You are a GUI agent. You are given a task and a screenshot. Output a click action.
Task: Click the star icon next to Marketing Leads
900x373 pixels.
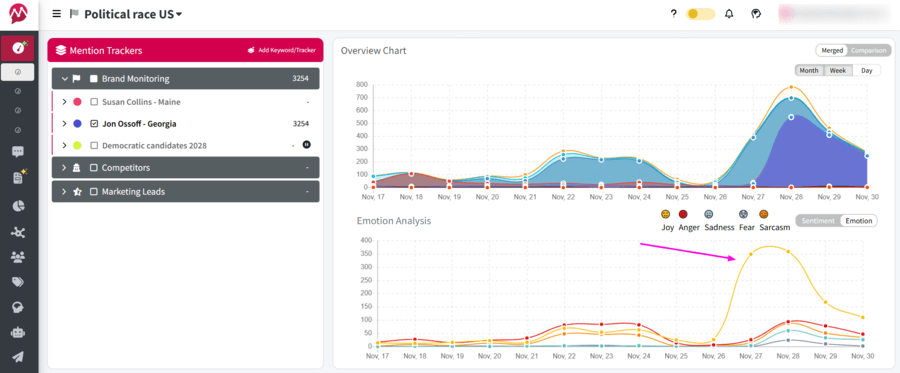(77, 192)
